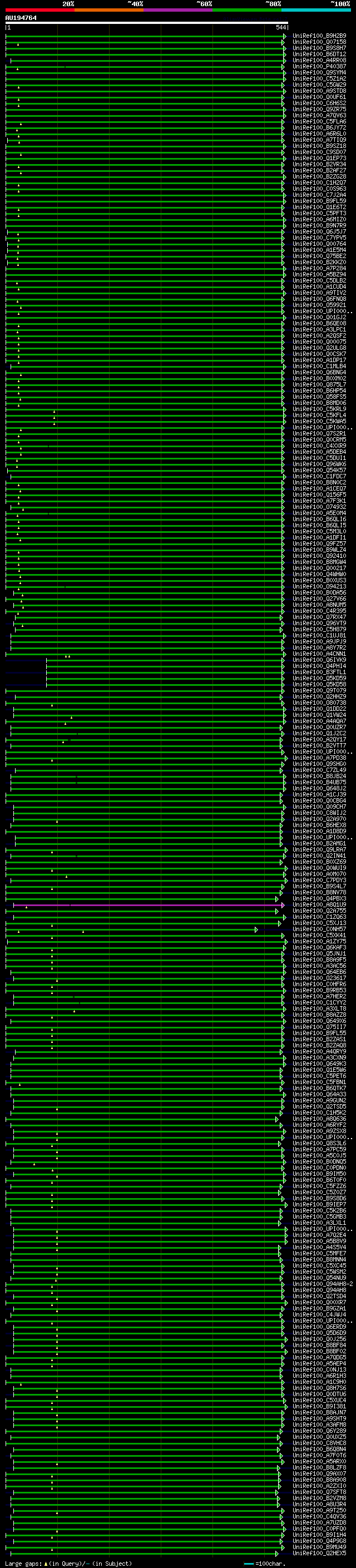Viewport: 356px width, 1568px height.
Task: Click the green ~80% identity color segment
Action: [247, 10]
